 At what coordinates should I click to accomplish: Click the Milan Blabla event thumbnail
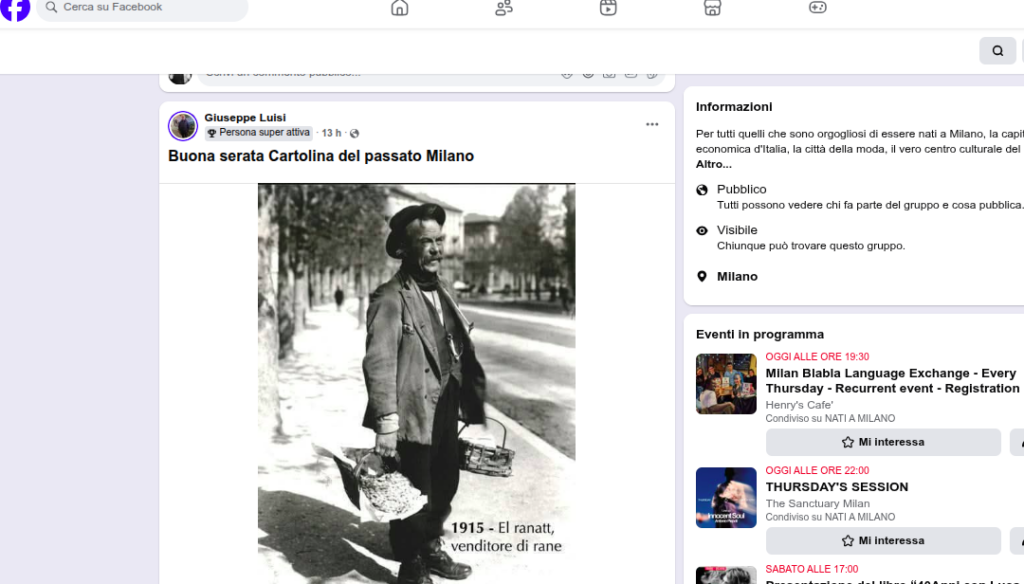pos(726,384)
